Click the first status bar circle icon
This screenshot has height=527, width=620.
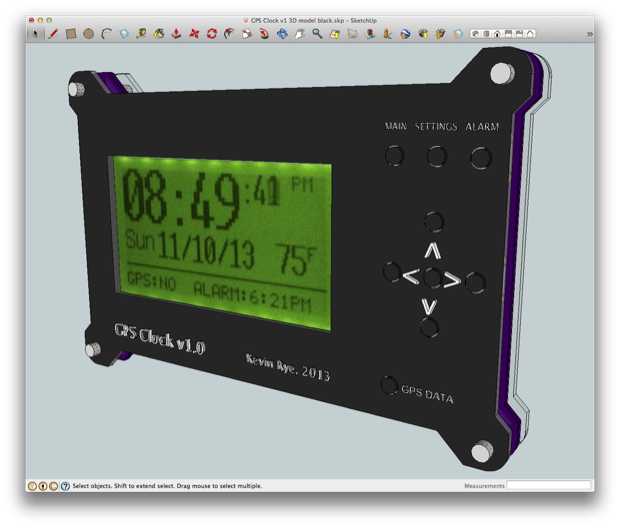tap(33, 486)
